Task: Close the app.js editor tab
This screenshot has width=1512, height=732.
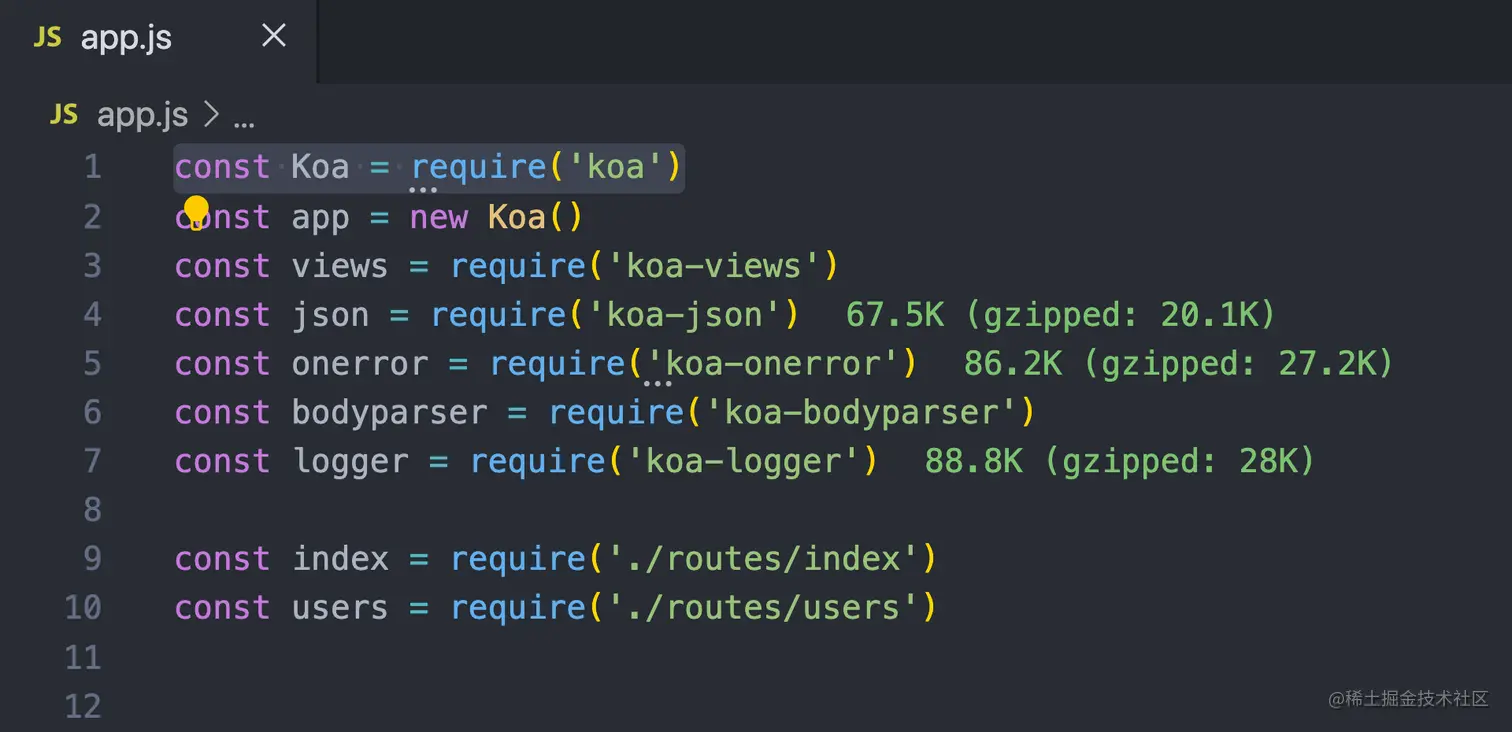Action: click(273, 37)
